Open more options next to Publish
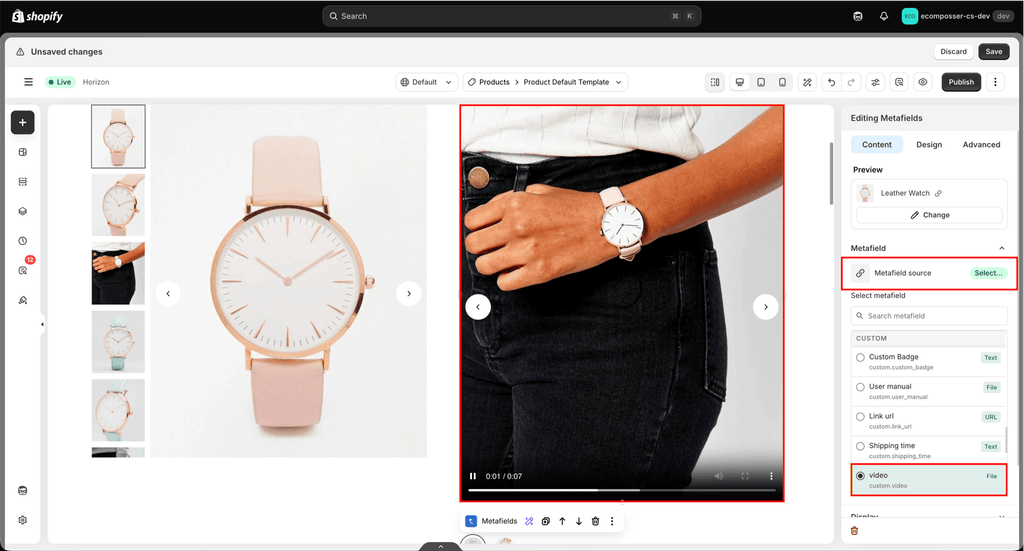The height and width of the screenshot is (551, 1024). click(995, 82)
